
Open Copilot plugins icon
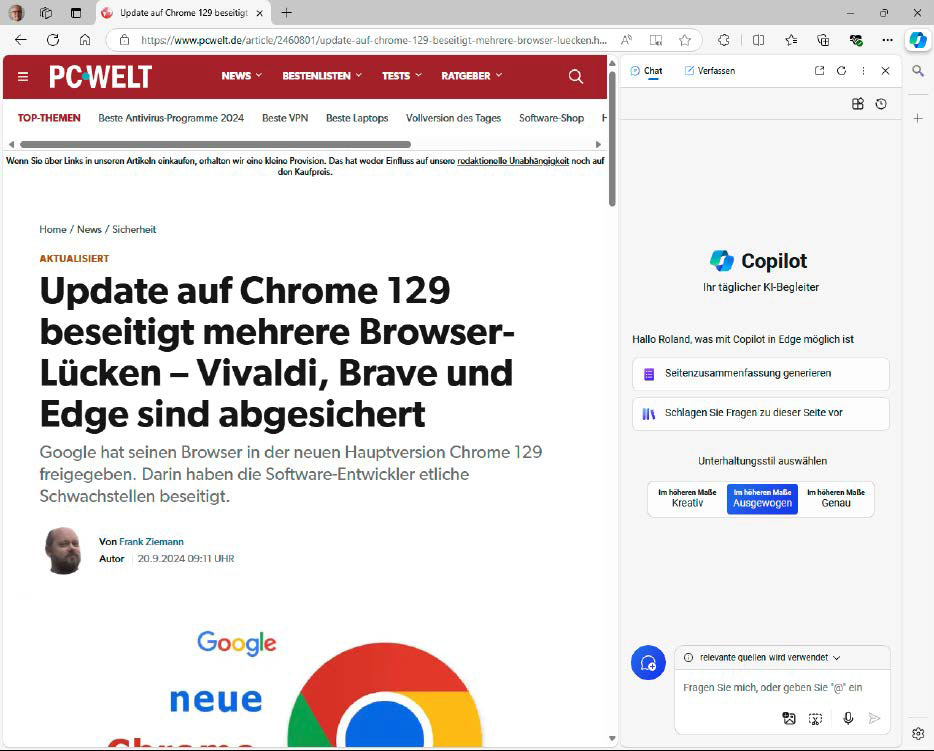click(858, 104)
